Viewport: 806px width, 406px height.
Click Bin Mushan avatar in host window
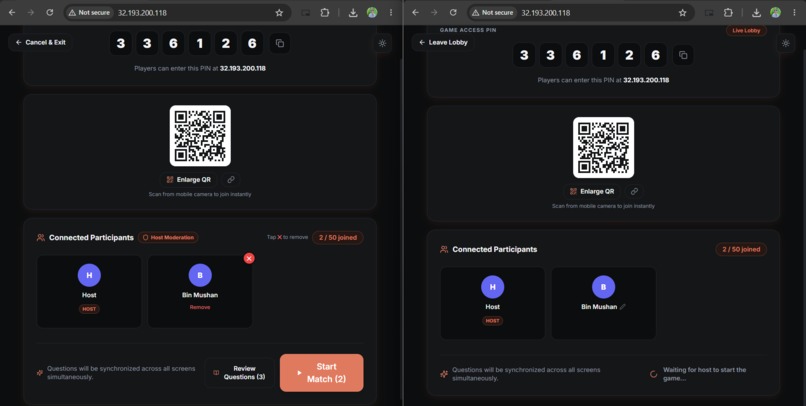coord(200,275)
